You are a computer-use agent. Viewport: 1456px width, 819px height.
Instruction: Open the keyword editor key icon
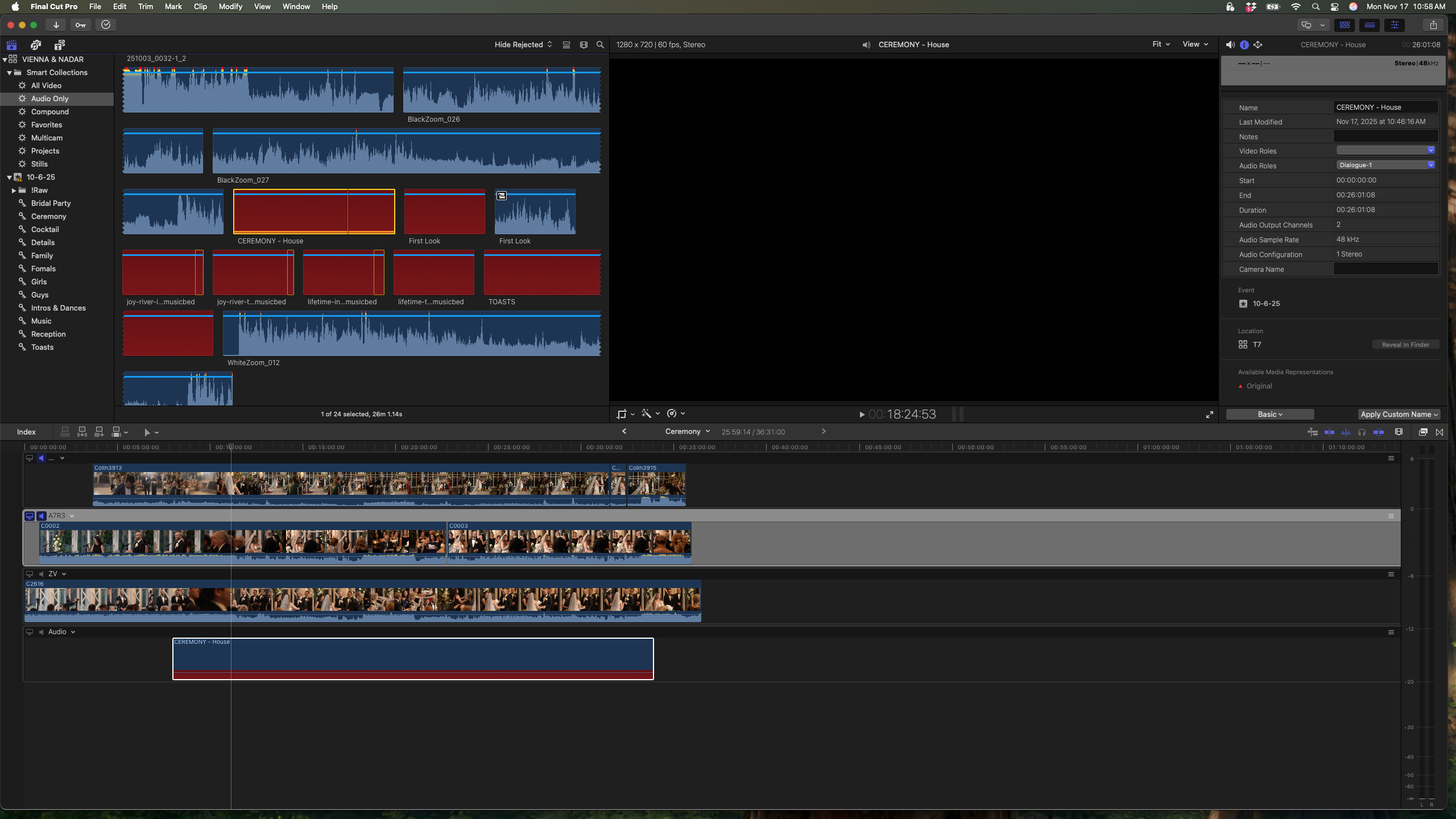[81, 25]
